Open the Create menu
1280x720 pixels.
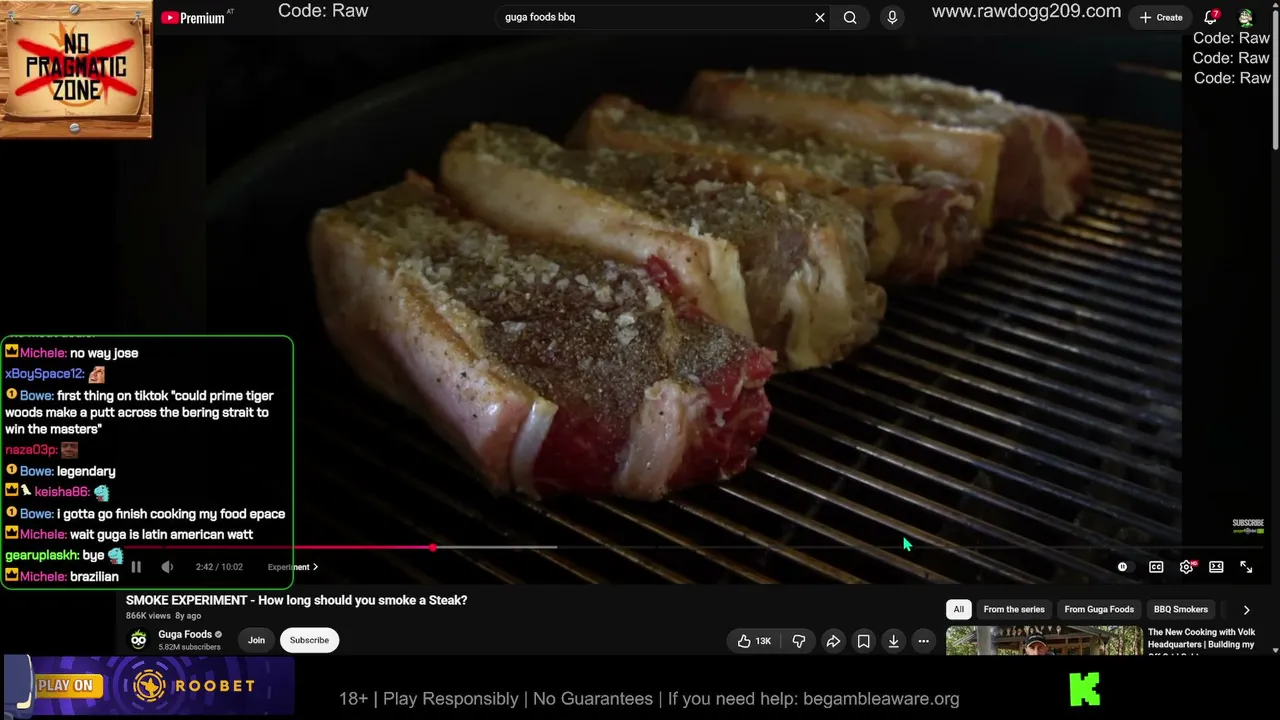click(x=1161, y=17)
